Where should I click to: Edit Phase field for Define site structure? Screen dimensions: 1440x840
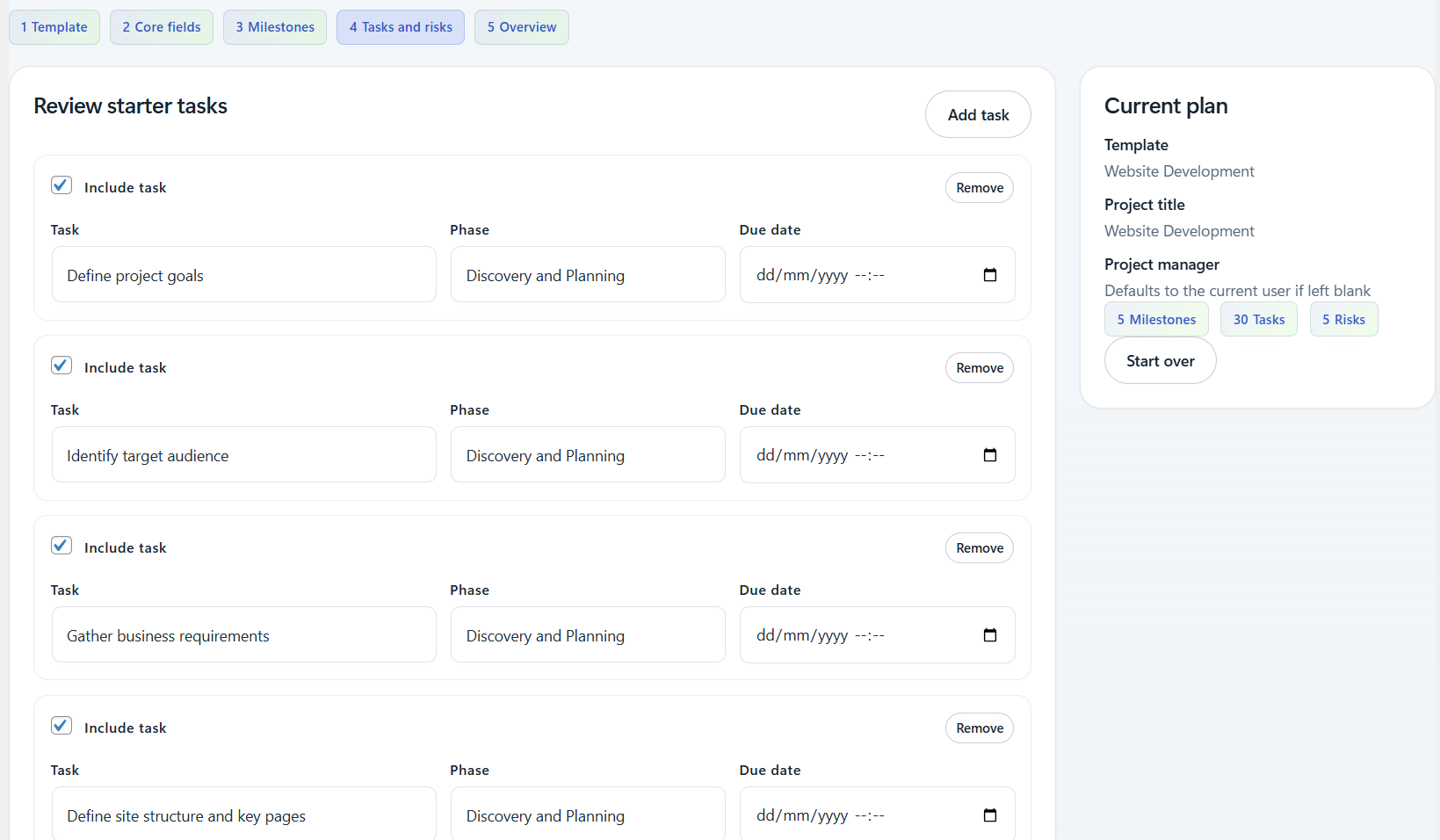pyautogui.click(x=588, y=815)
